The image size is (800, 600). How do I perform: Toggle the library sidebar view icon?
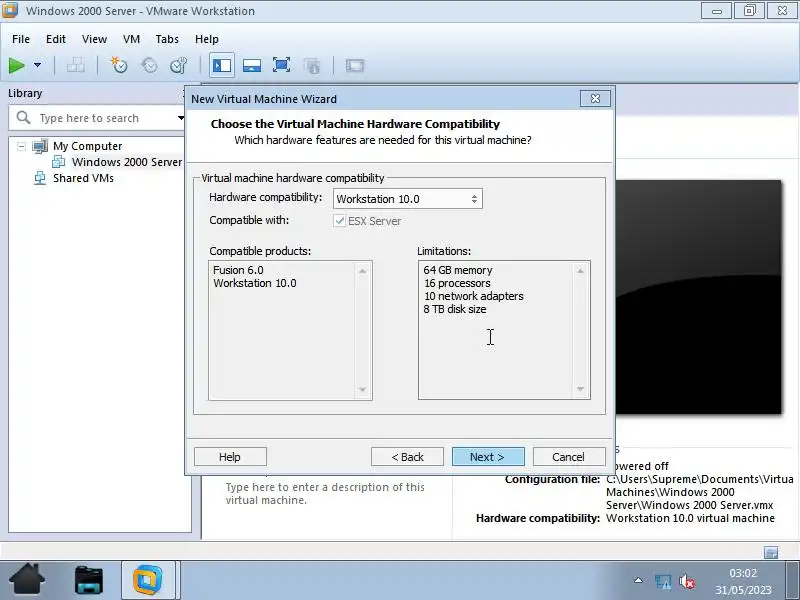(222, 65)
